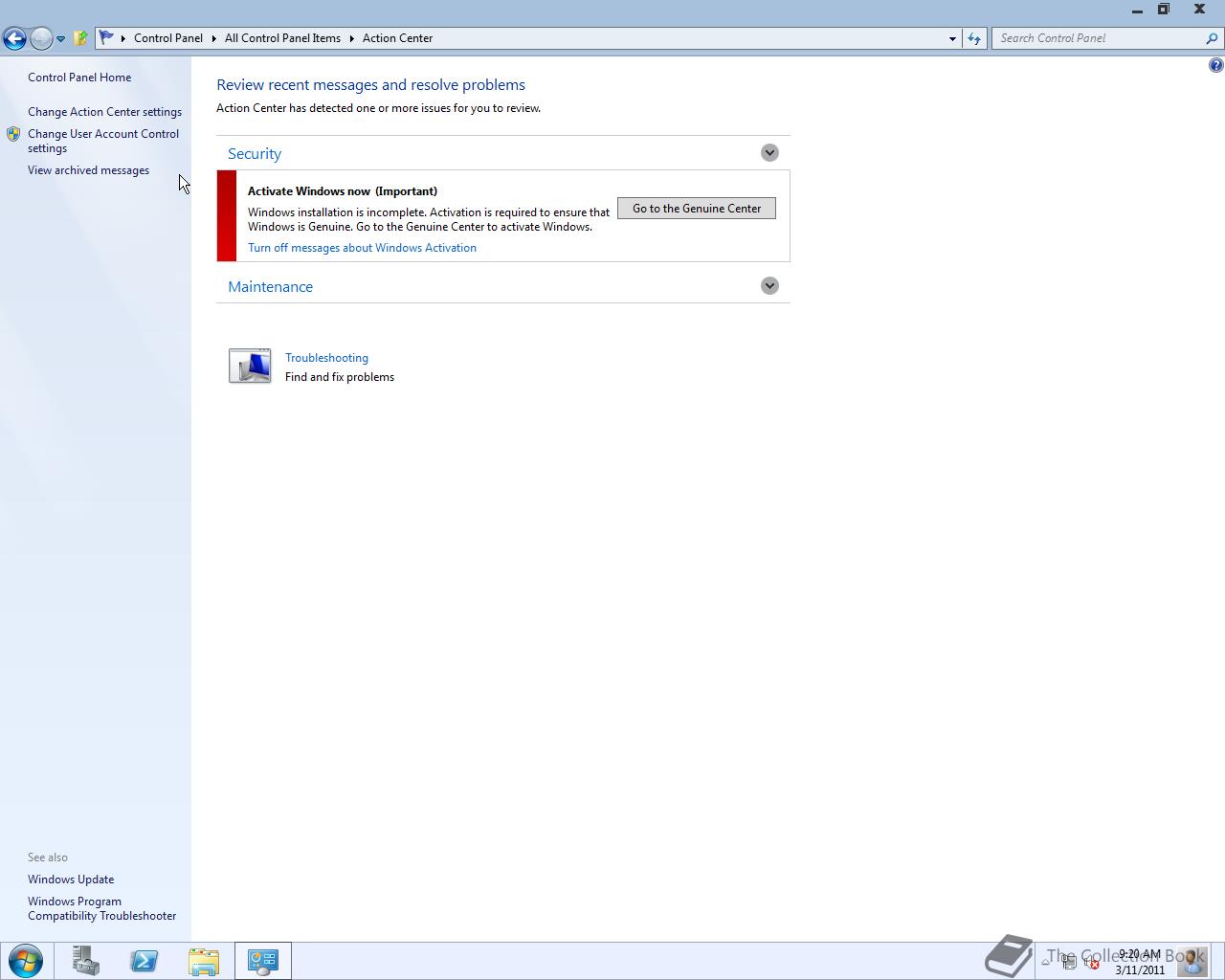Minimize the Action Center window
1225x980 pixels.
(1137, 10)
